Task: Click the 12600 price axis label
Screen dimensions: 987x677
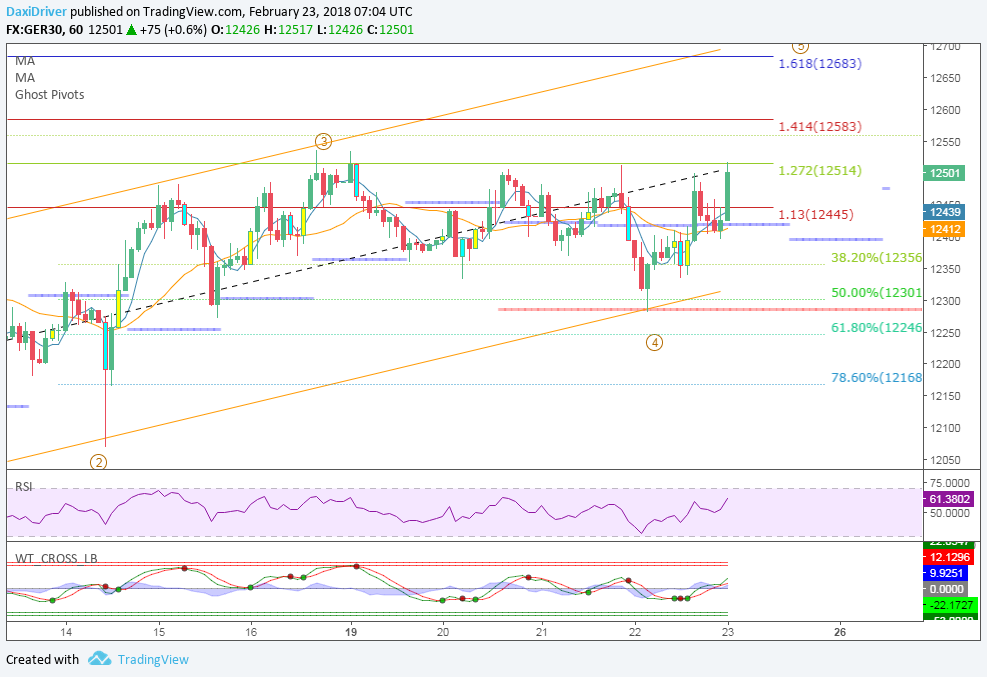Action: point(946,110)
